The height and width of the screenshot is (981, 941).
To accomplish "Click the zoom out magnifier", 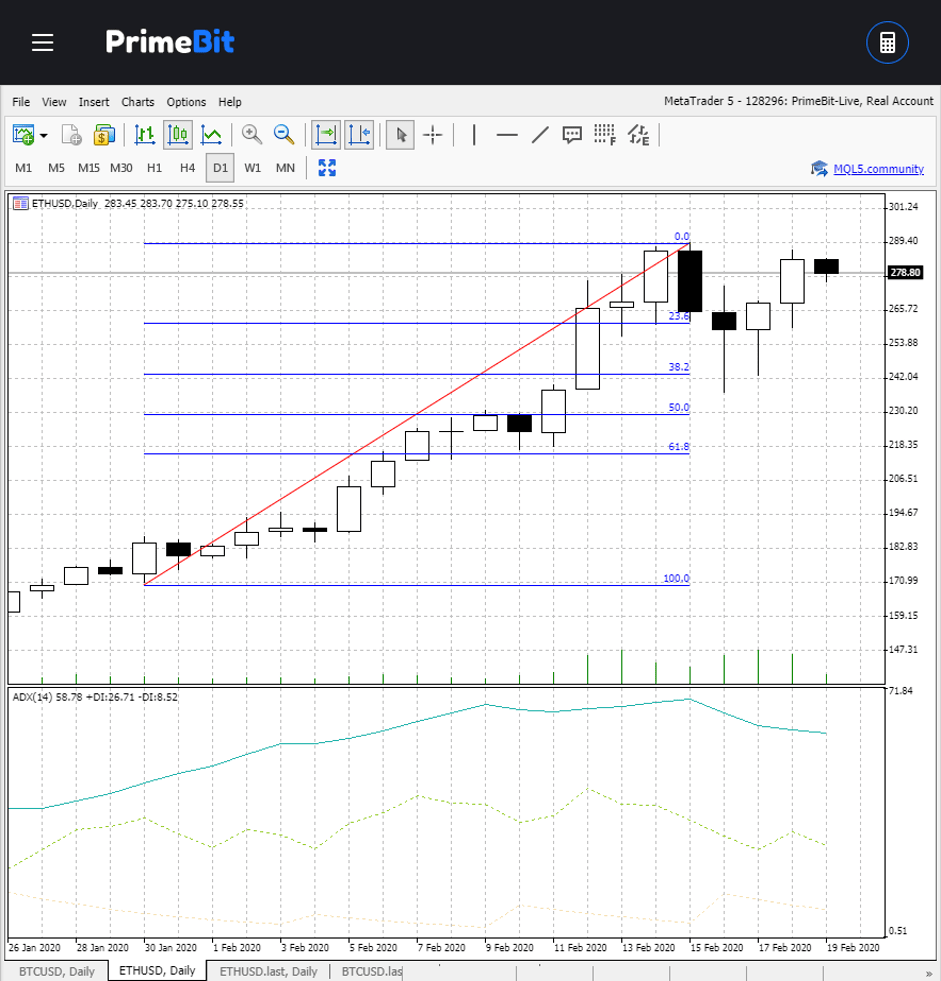I will 284,135.
